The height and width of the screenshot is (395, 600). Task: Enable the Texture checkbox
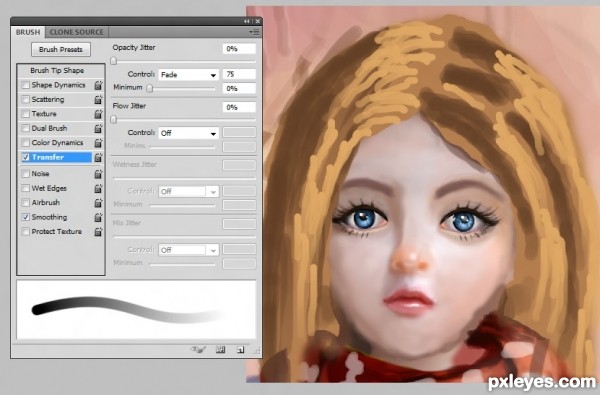tap(26, 114)
